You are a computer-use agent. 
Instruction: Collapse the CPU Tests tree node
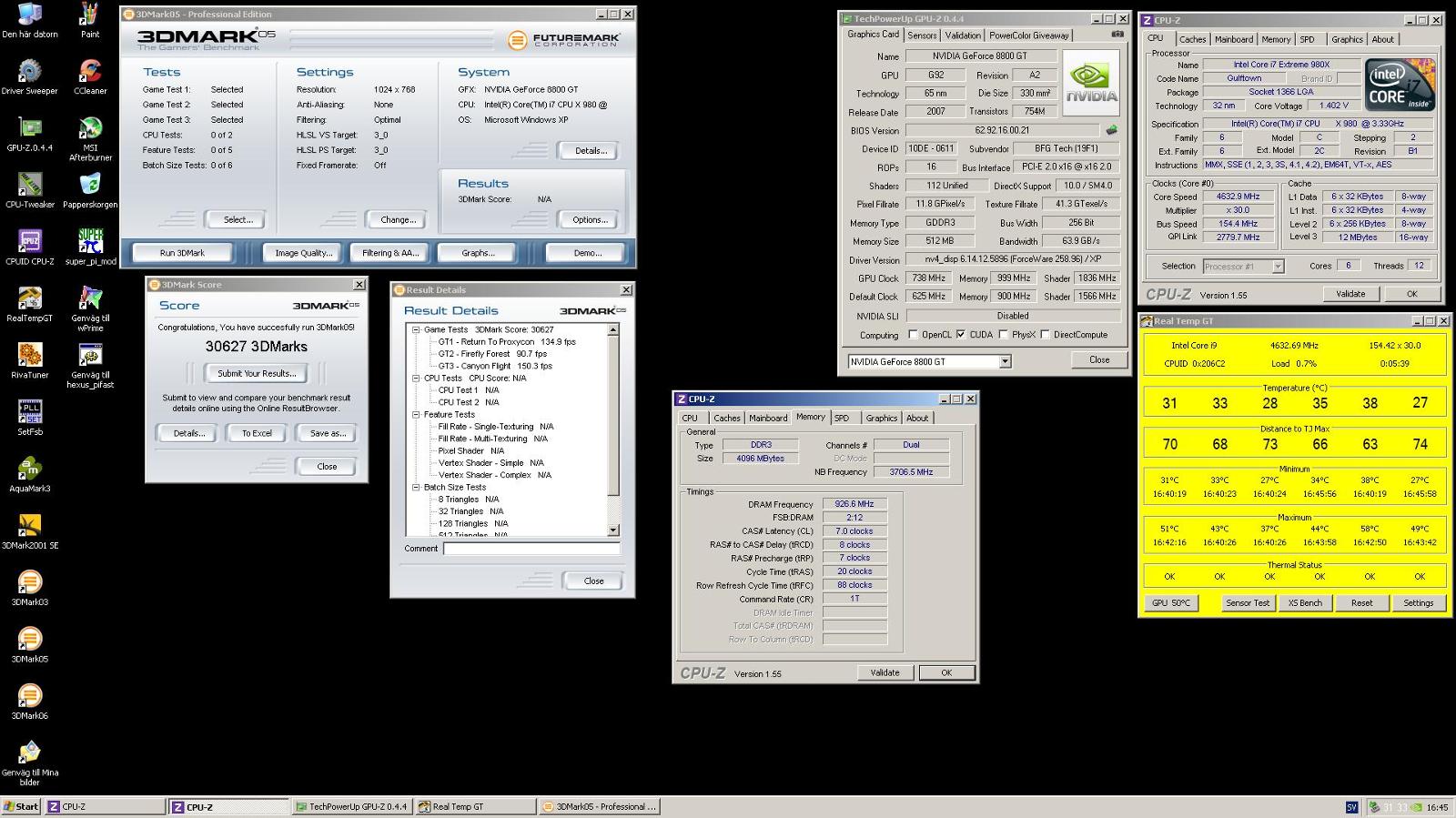[416, 379]
